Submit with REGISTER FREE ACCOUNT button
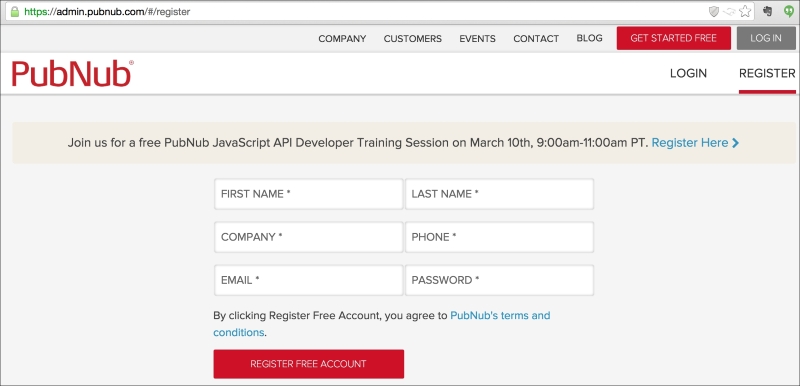This screenshot has height=386, width=800. [x=309, y=364]
